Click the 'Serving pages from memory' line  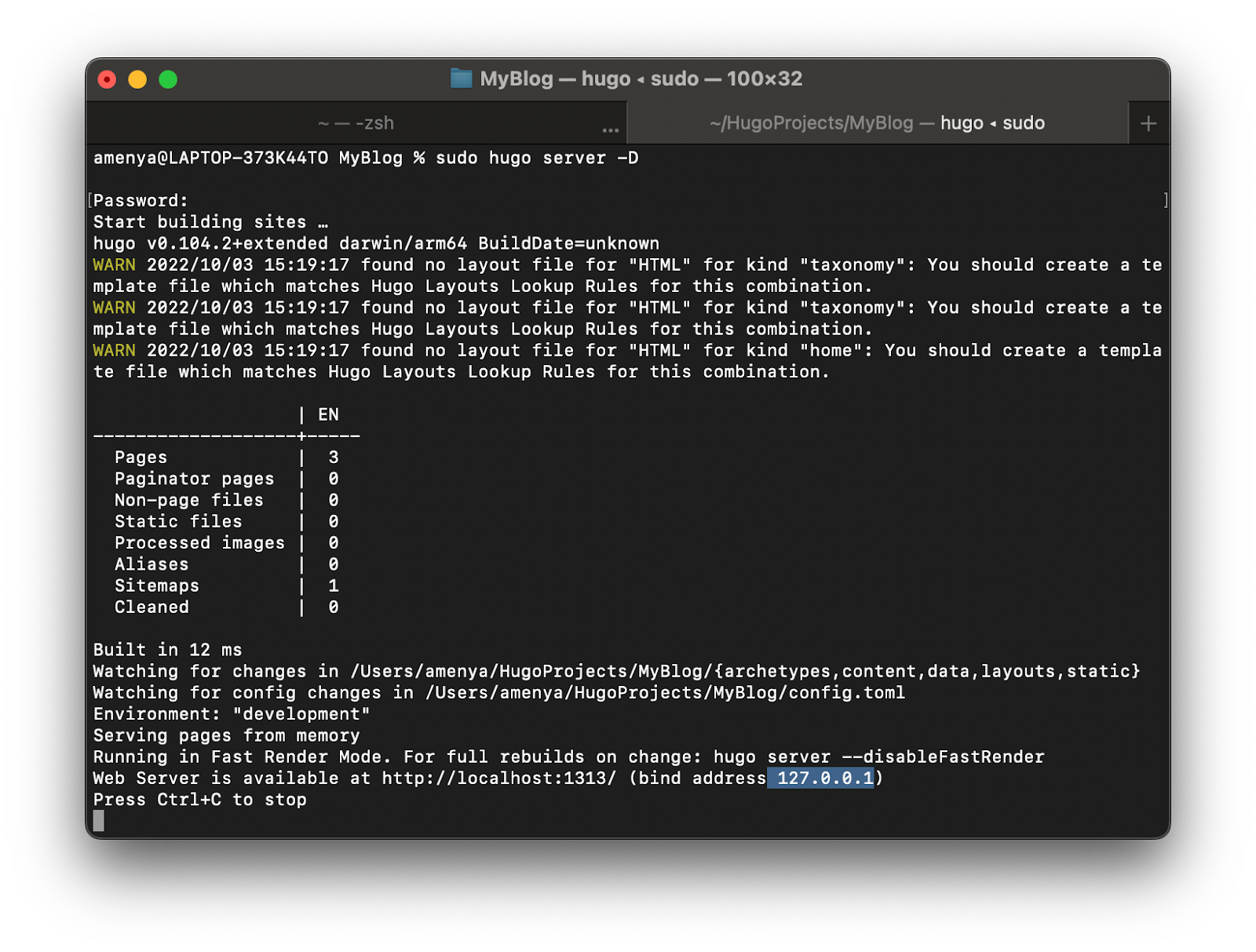click(226, 735)
